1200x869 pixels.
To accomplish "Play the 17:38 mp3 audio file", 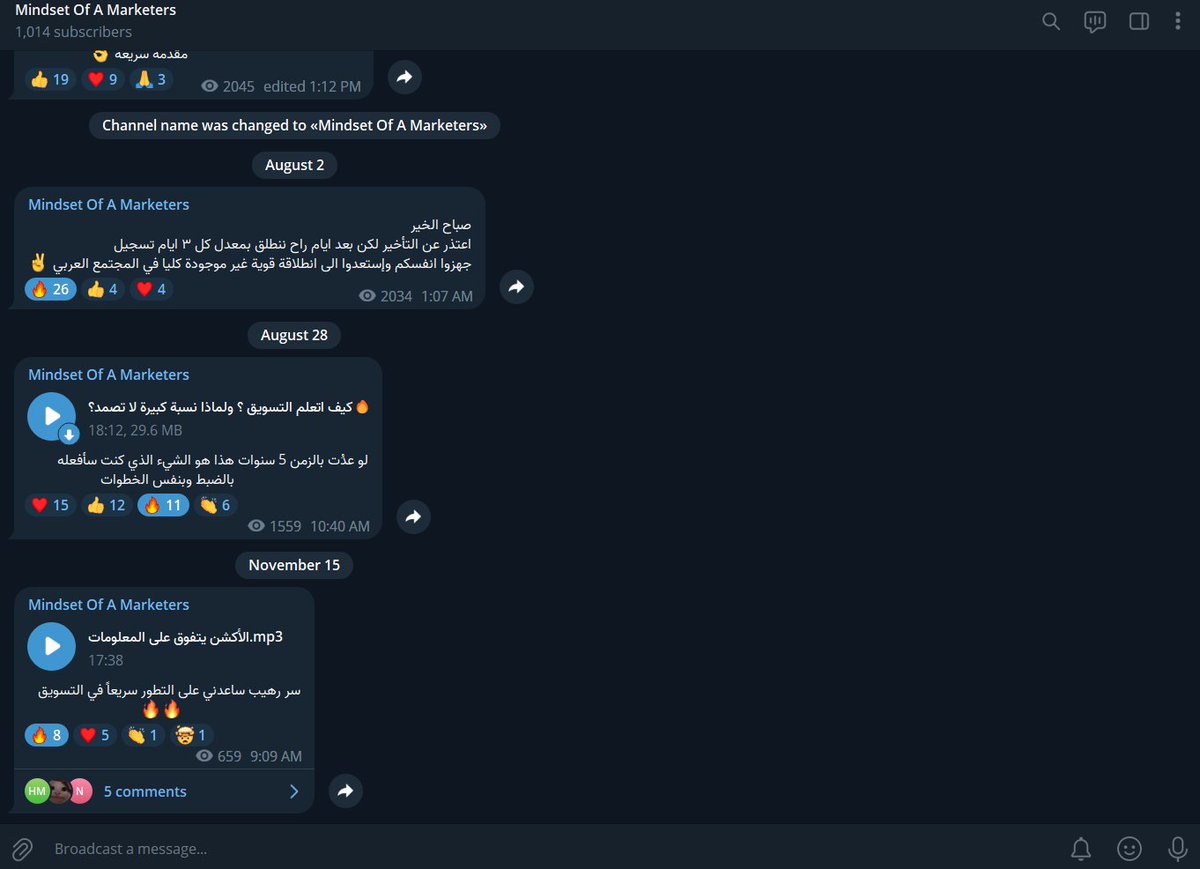I will tap(52, 646).
